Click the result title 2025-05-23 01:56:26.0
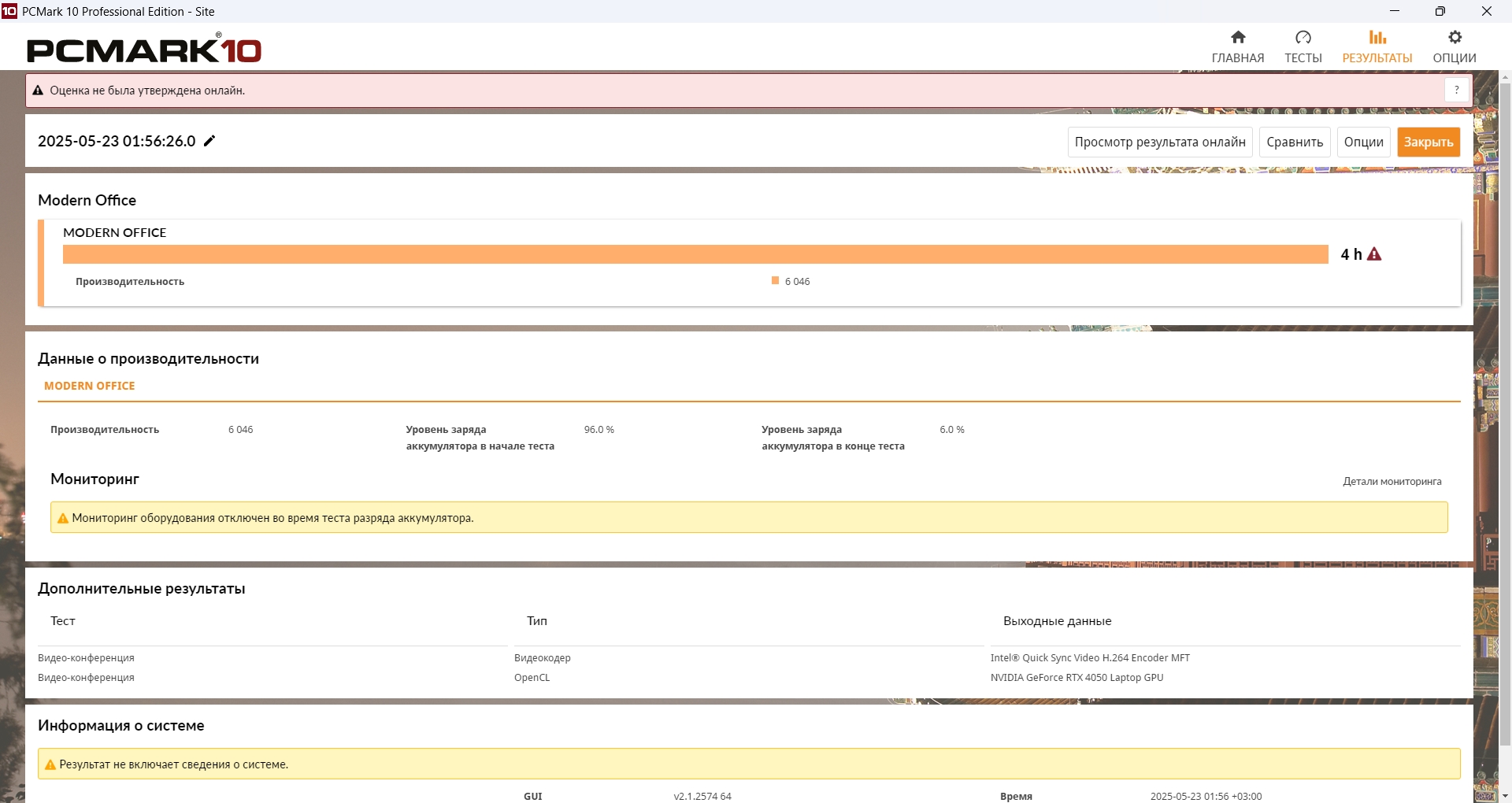Image resolution: width=1512 pixels, height=803 pixels. 117,142
